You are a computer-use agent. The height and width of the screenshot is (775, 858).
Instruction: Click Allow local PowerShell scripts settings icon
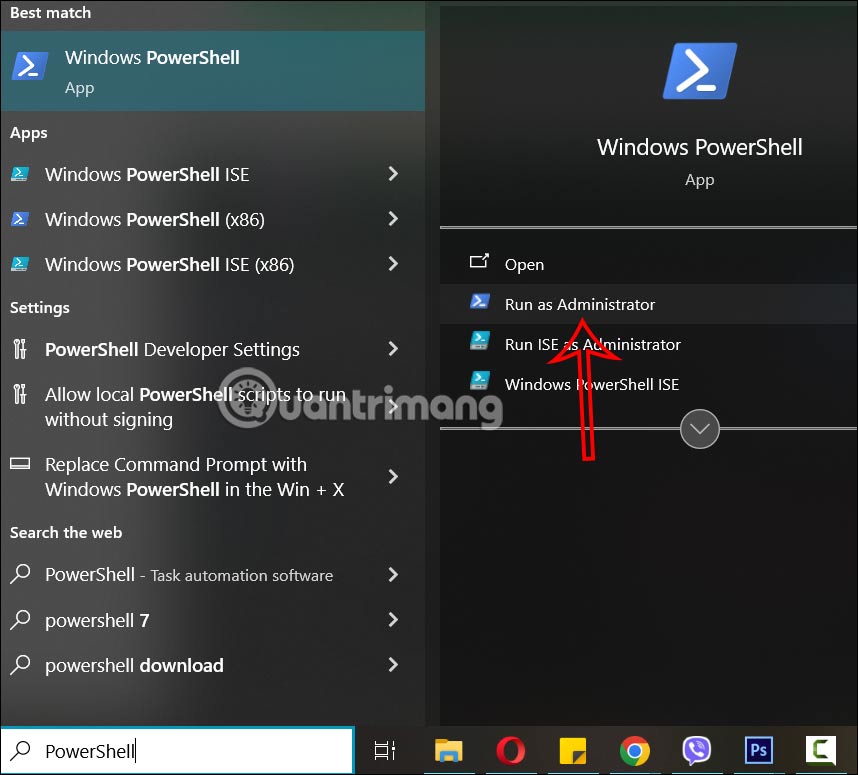20,394
